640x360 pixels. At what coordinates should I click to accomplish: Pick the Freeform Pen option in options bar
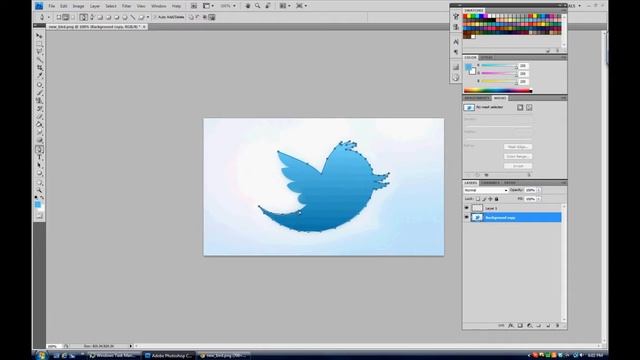[92, 17]
